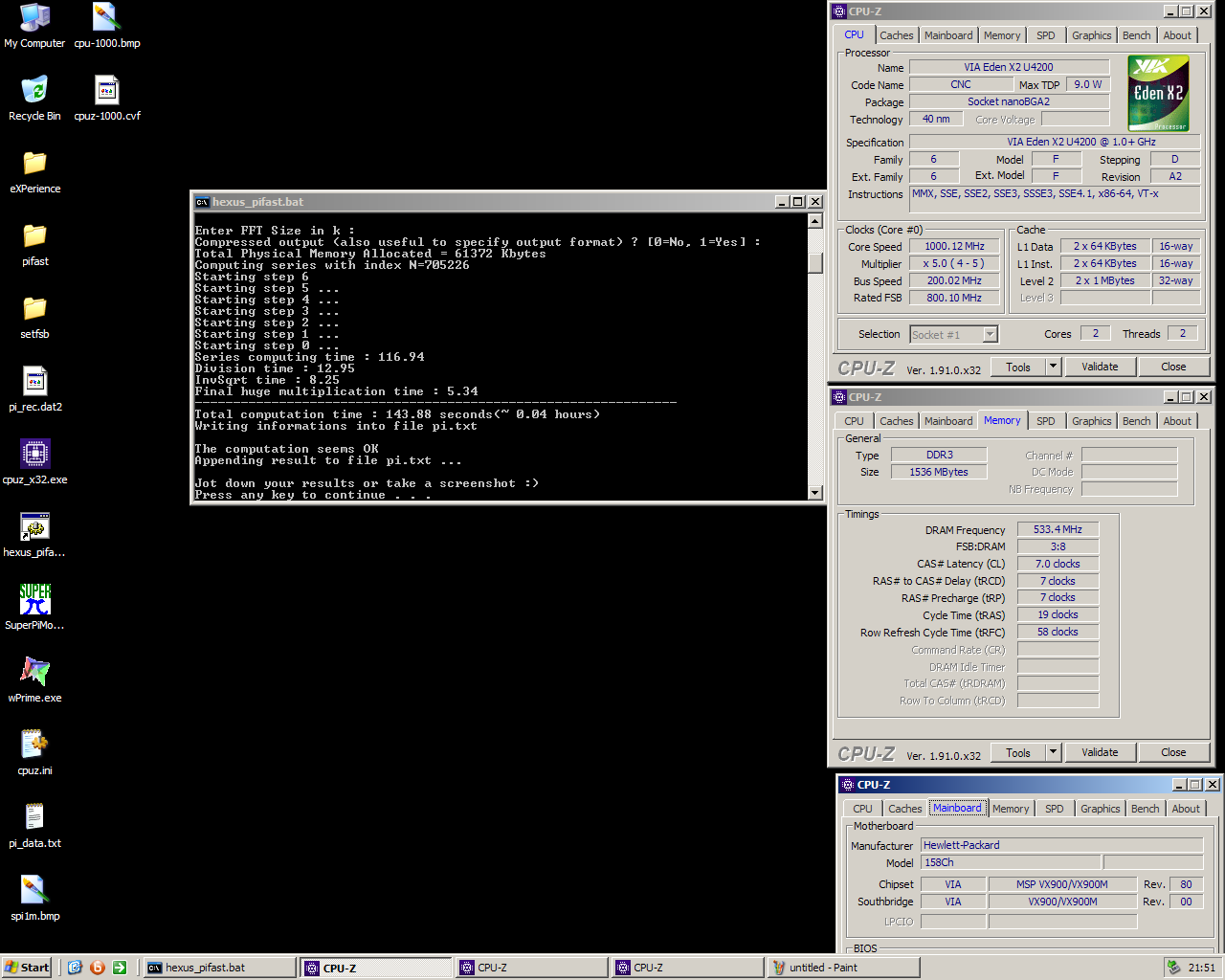Select the setfsb folder icon
Image resolution: width=1225 pixels, height=980 pixels.
34,317
